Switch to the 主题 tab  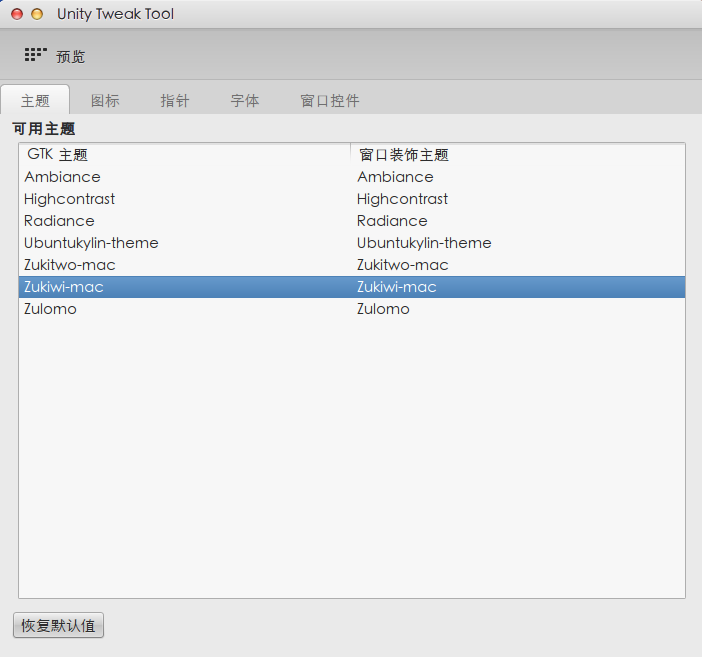(x=35, y=101)
